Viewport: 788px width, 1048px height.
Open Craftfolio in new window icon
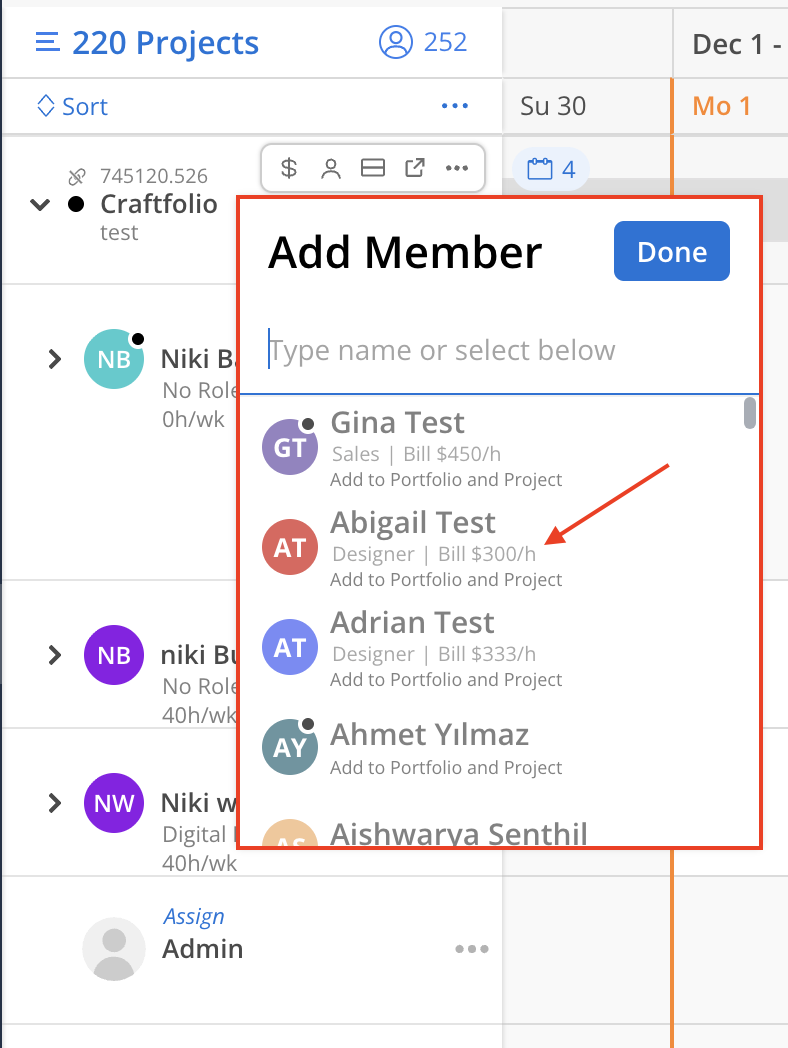tap(414, 168)
